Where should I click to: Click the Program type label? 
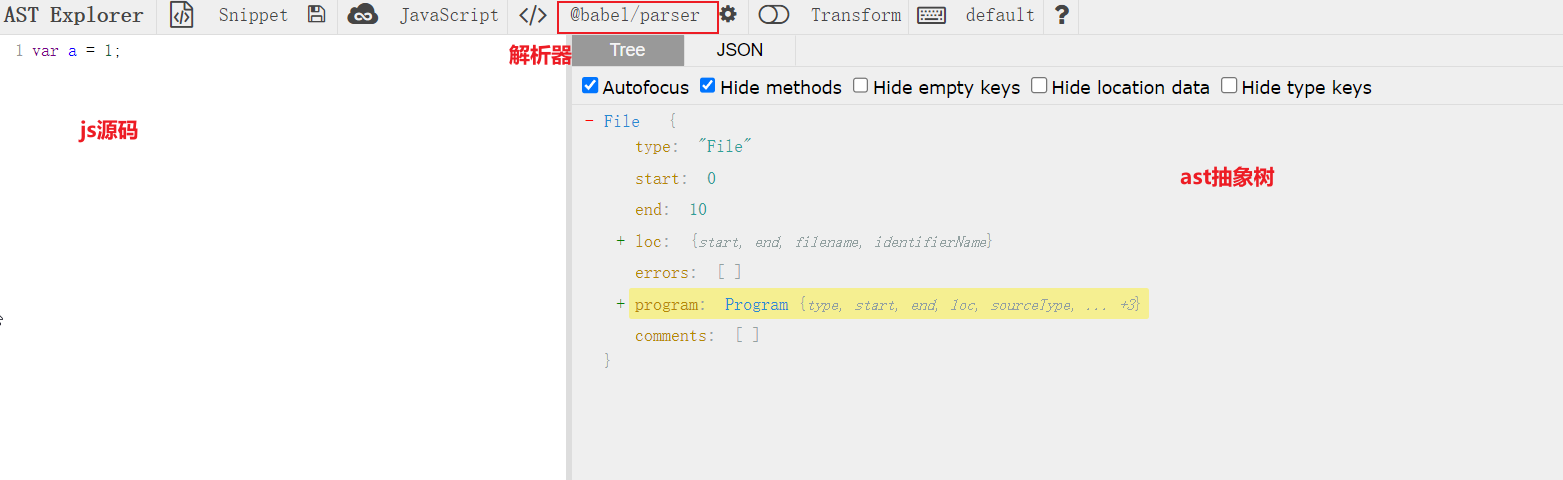click(756, 304)
